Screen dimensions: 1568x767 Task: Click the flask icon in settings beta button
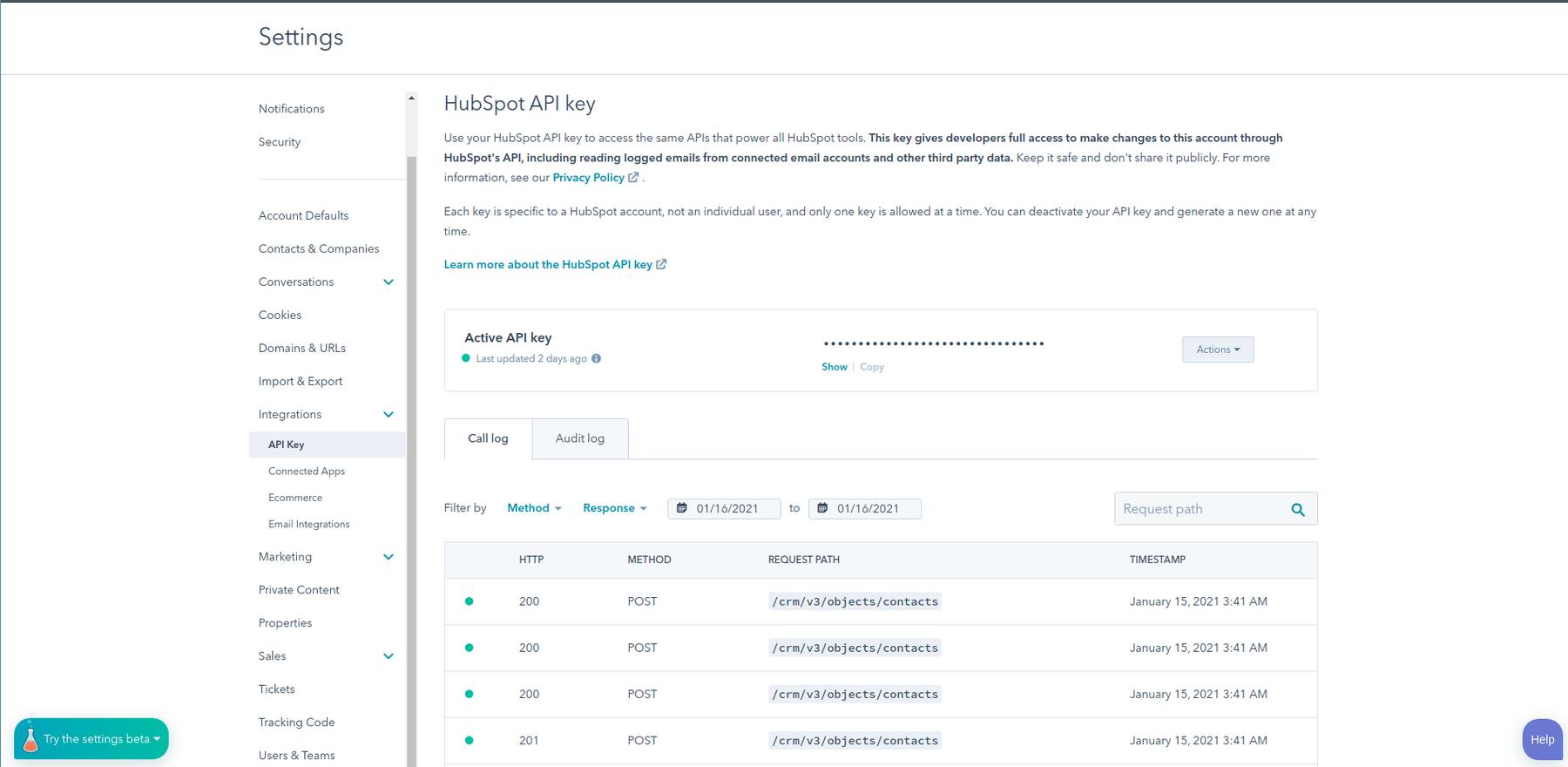30,738
